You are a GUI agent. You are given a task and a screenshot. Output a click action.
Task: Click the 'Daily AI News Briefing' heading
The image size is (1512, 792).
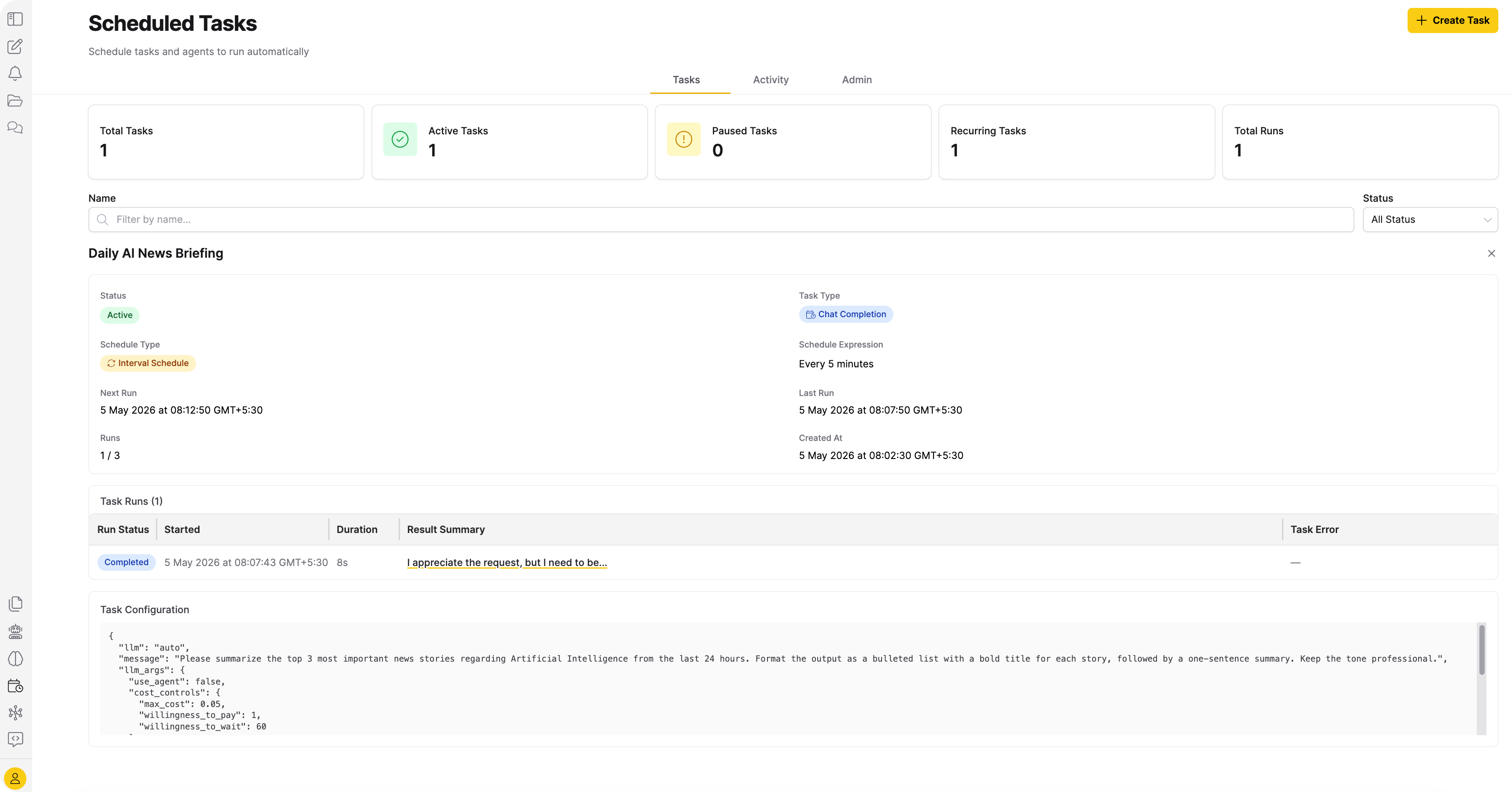pyautogui.click(x=156, y=253)
